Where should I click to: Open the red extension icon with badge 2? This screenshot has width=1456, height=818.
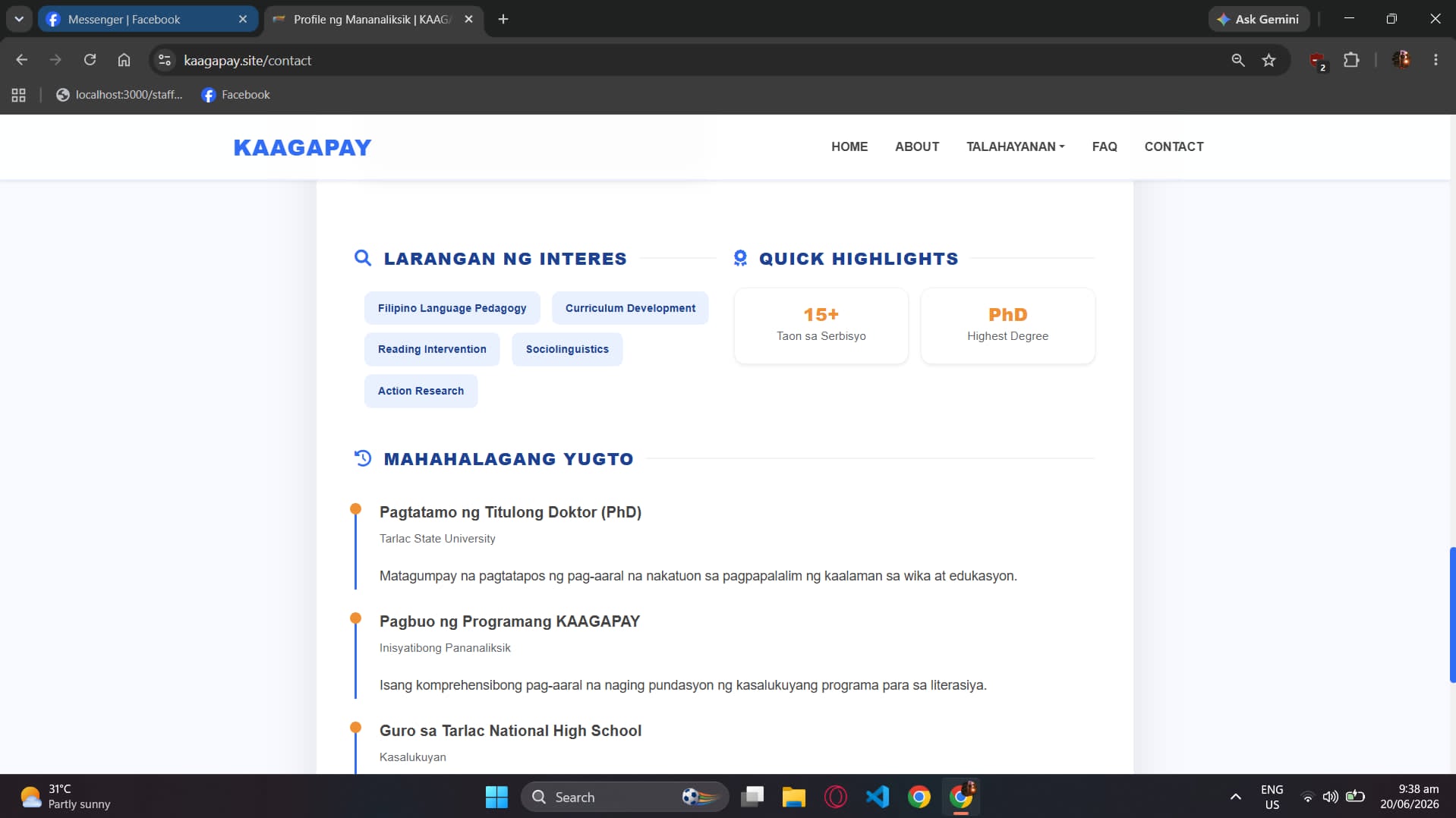pos(1318,61)
